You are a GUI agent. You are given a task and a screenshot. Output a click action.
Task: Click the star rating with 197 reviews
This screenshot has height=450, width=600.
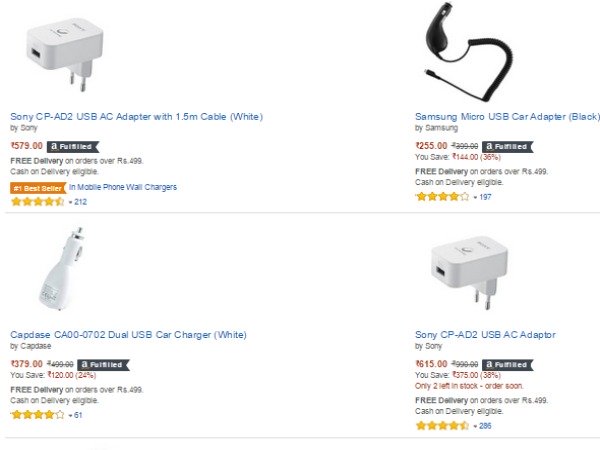point(442,197)
